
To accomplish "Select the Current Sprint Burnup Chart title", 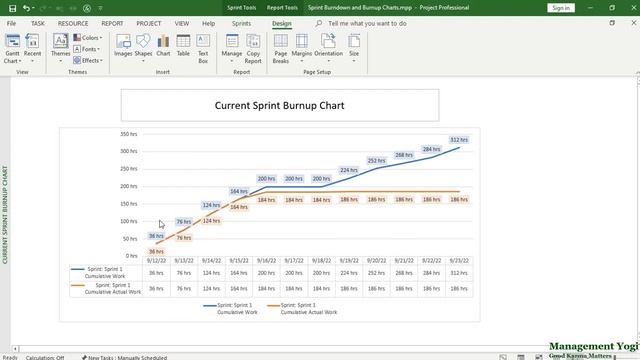I will coord(280,105).
